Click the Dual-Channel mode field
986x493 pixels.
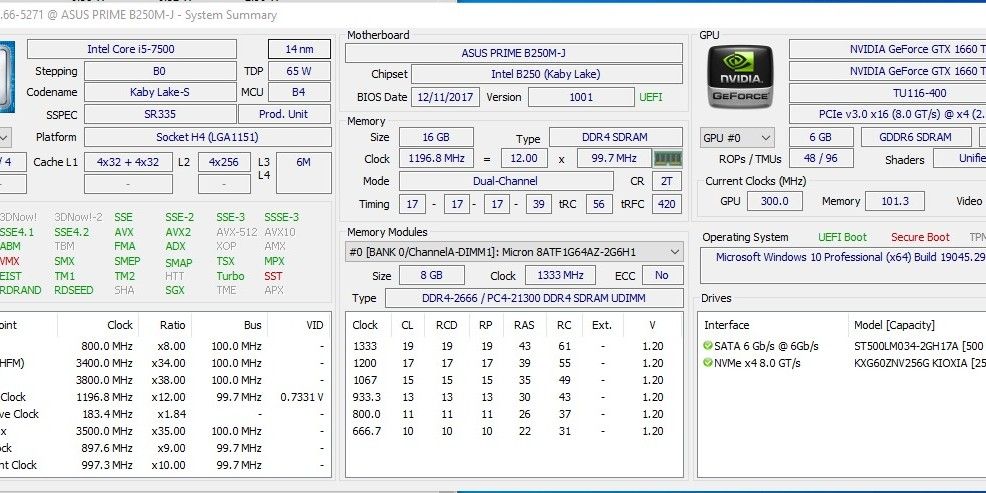tap(506, 181)
